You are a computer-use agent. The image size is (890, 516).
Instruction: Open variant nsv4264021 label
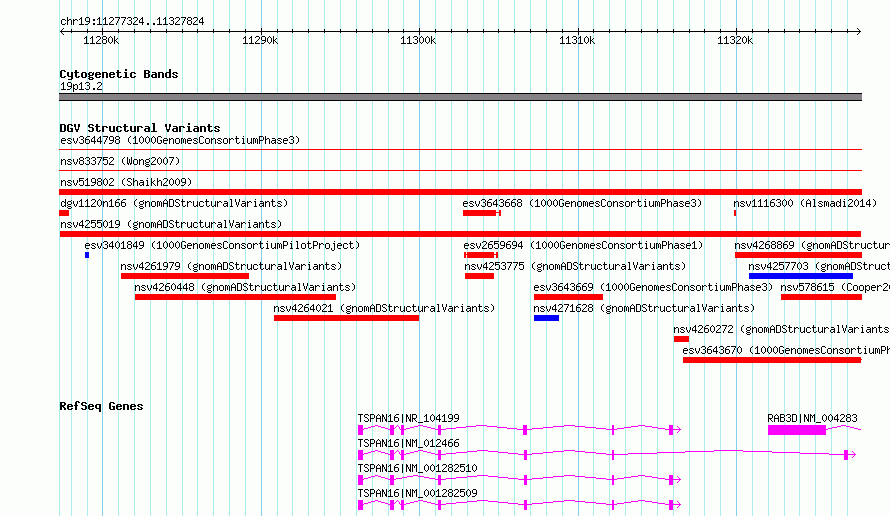(x=384, y=308)
